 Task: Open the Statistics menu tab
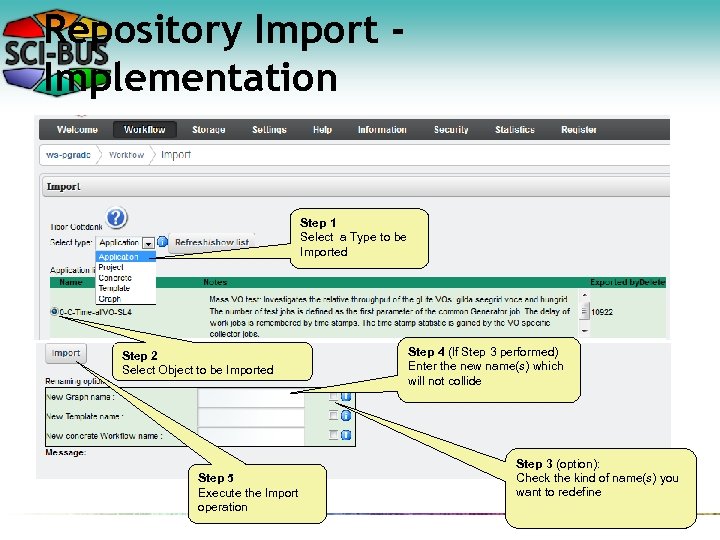pos(515,130)
